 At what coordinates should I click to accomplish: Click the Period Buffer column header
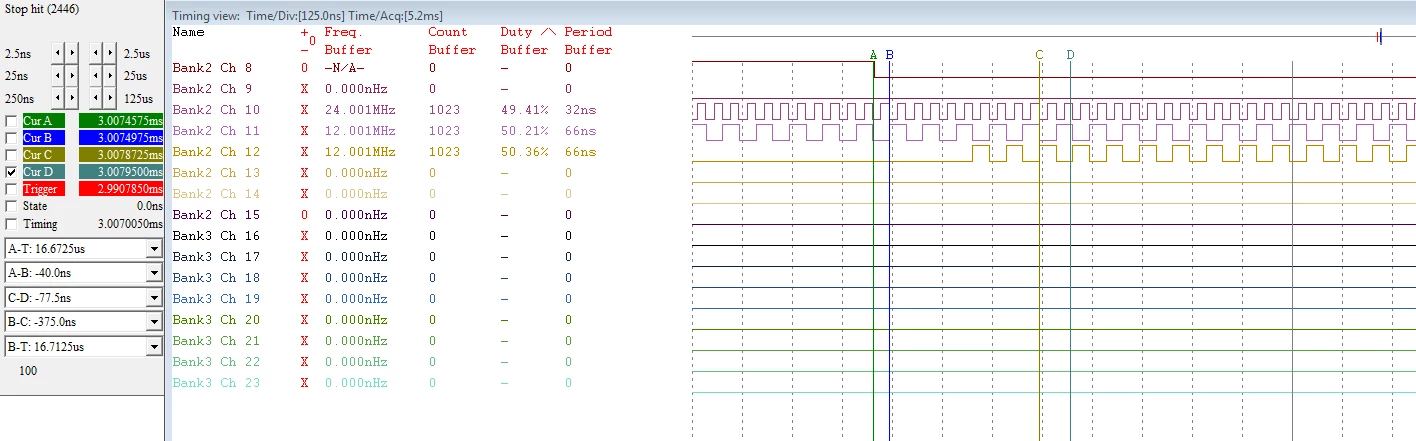588,41
